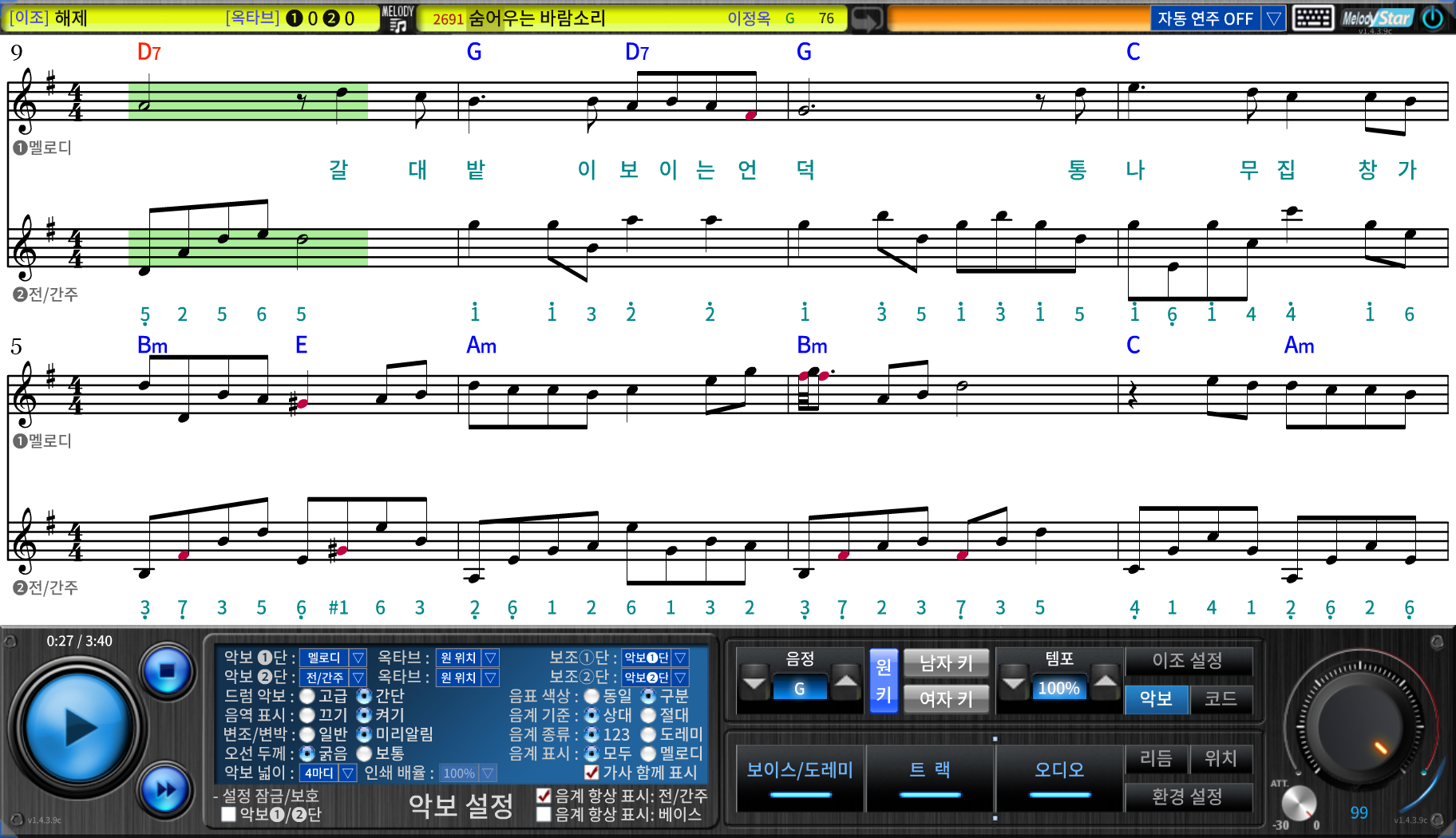
Task: Click the small ATT volume knob
Action: point(1299,803)
